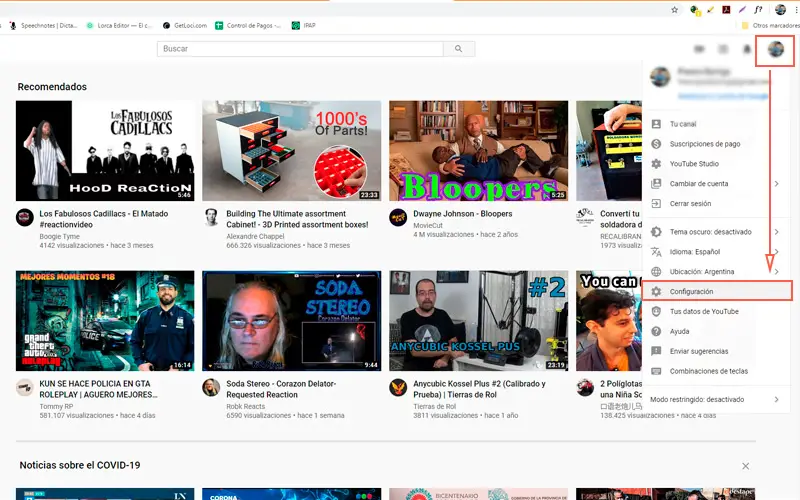Click the Tommy RP channel name
800x500 pixels.
56,407
